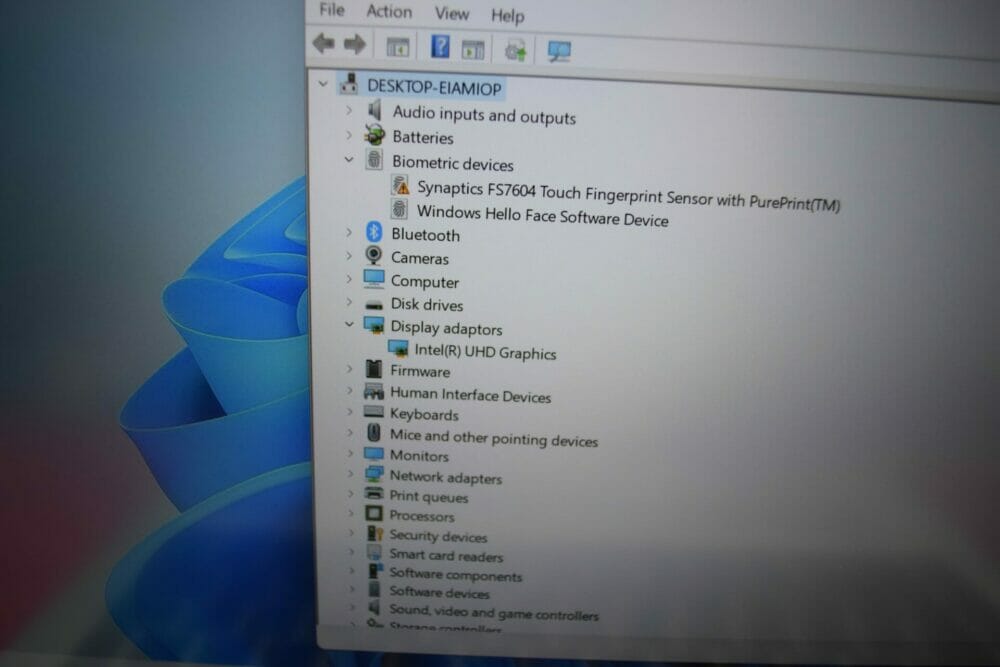
Task: Select 'Windows Hello Face Software Device' text
Action: [x=543, y=216]
